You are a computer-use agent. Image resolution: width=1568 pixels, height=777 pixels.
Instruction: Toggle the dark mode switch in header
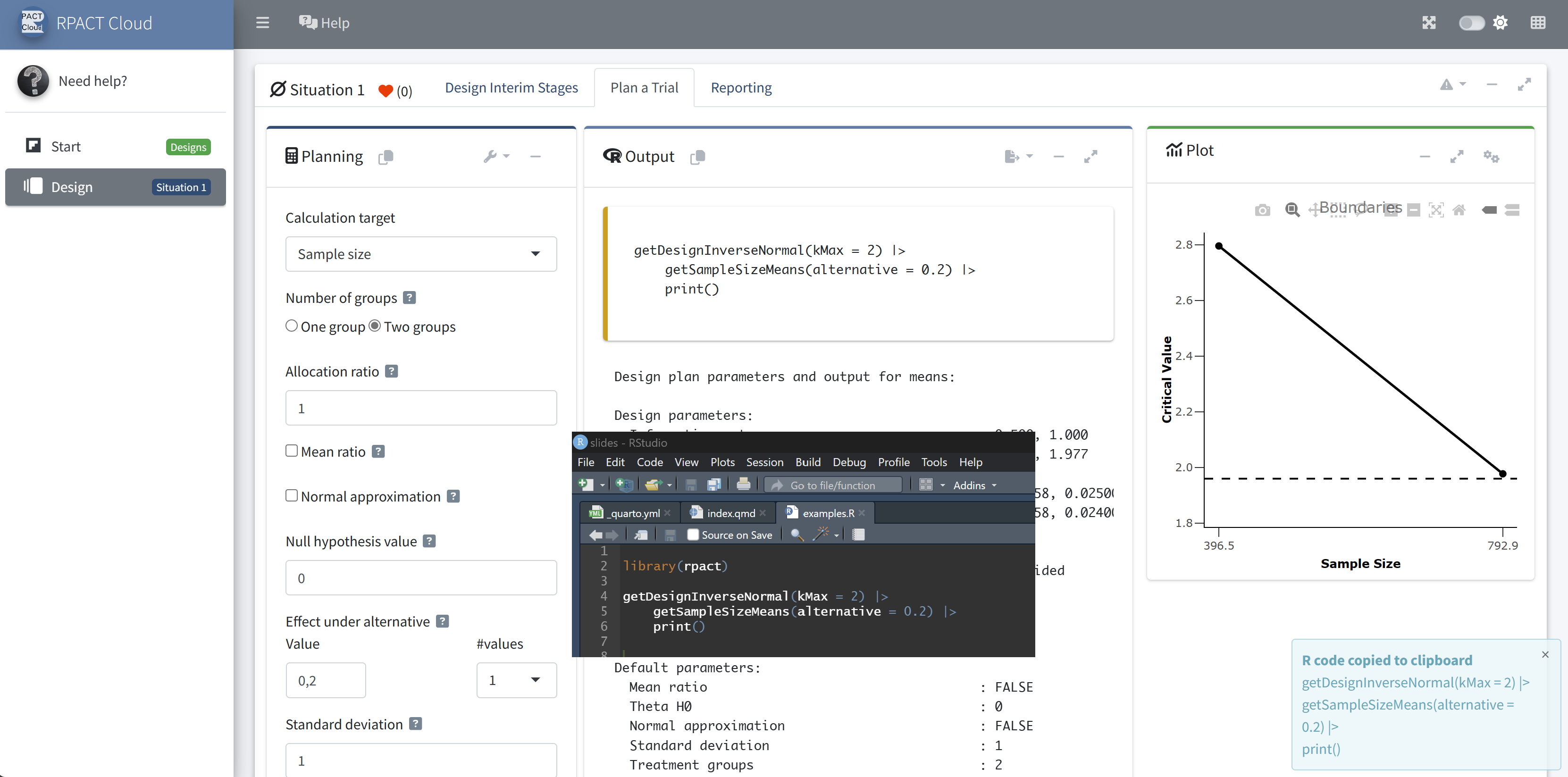1471,23
